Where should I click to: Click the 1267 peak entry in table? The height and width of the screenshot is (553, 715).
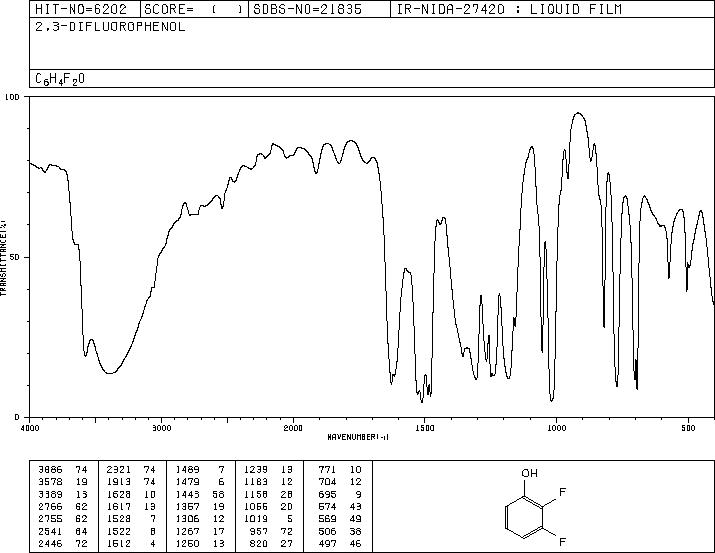[200, 532]
